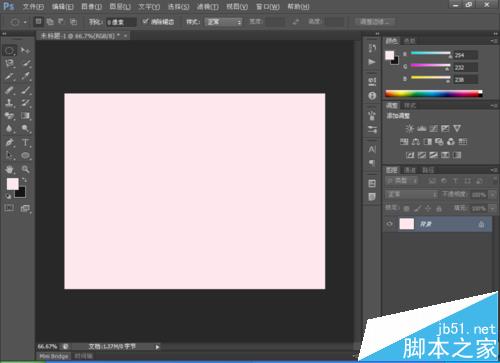This screenshot has width=500, height=363.
Task: Open the Style dropdown in options bar
Action: (x=223, y=22)
